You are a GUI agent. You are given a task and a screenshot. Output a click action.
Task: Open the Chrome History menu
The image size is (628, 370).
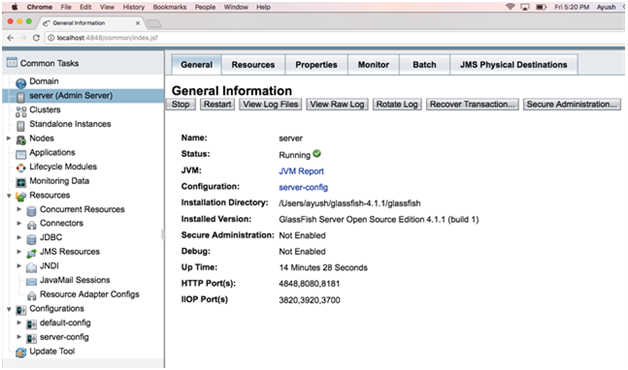(x=133, y=7)
